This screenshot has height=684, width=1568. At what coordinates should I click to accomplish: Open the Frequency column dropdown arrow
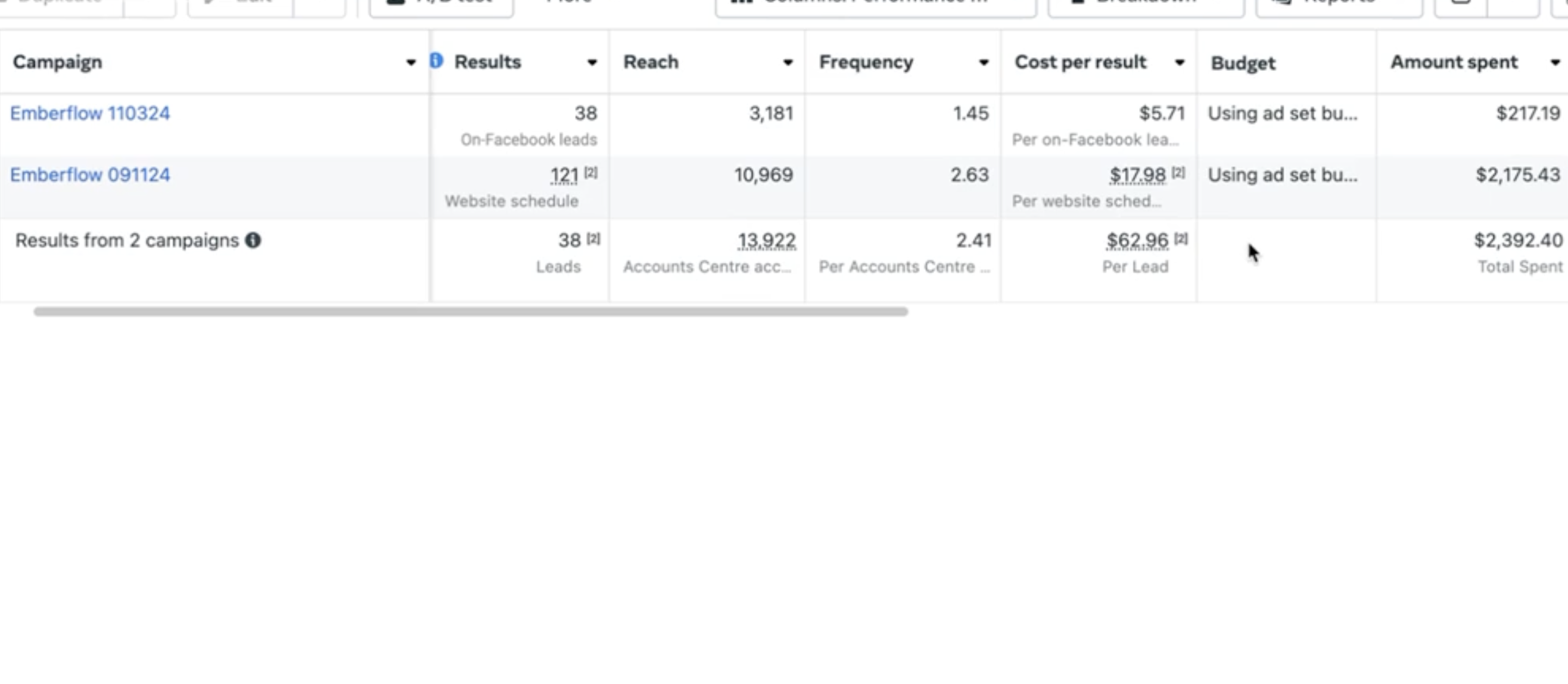(984, 62)
